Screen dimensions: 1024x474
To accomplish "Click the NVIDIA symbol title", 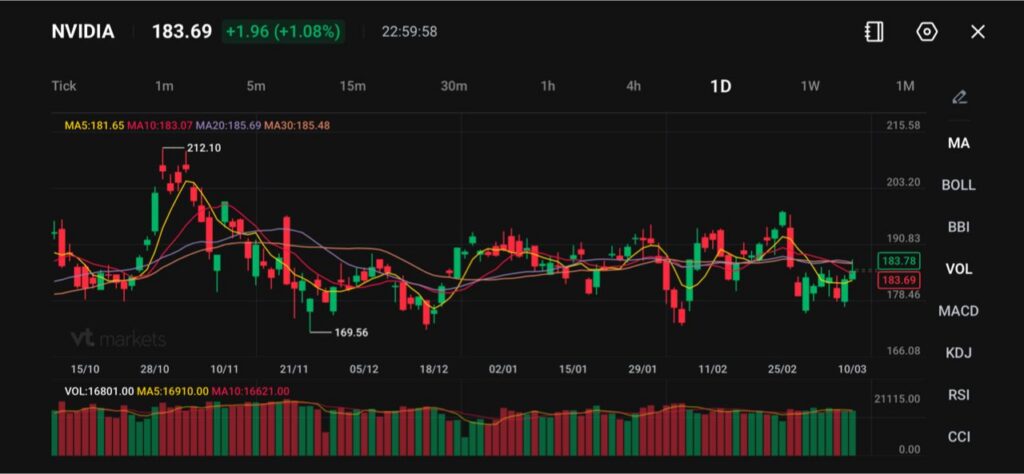I will (83, 32).
